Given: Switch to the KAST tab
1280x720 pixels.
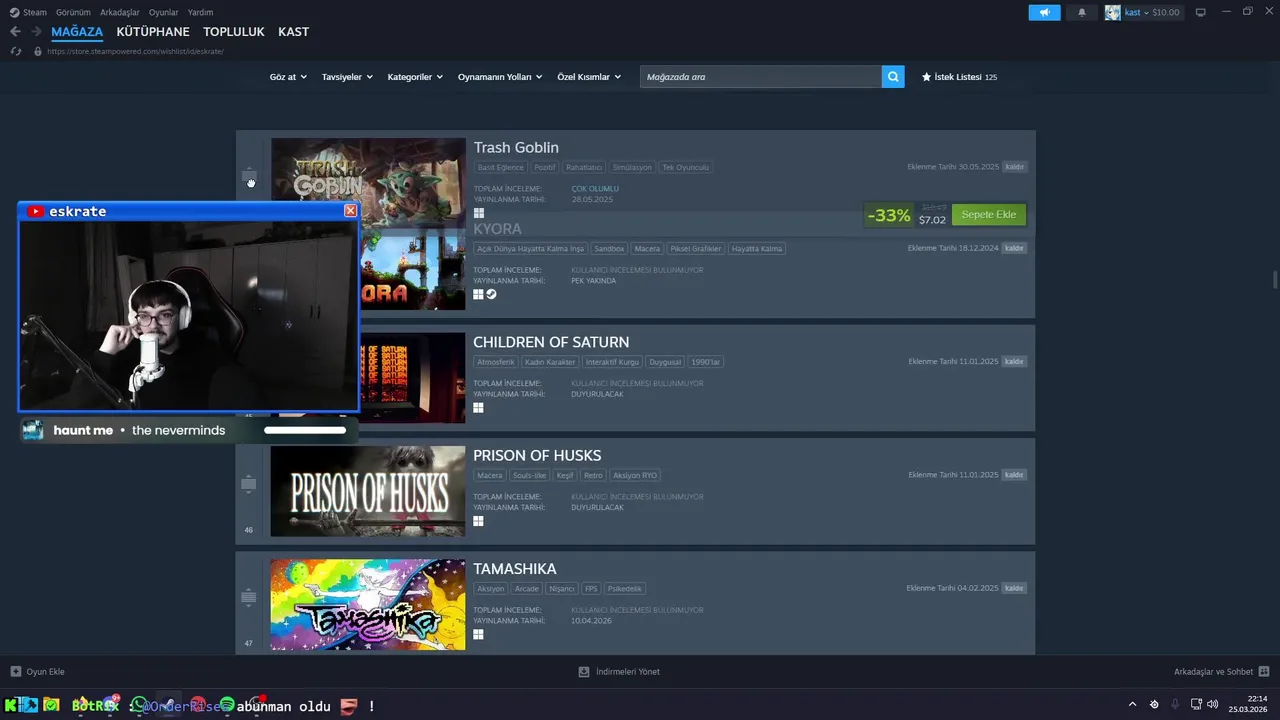Looking at the screenshot, I should coord(293,32).
